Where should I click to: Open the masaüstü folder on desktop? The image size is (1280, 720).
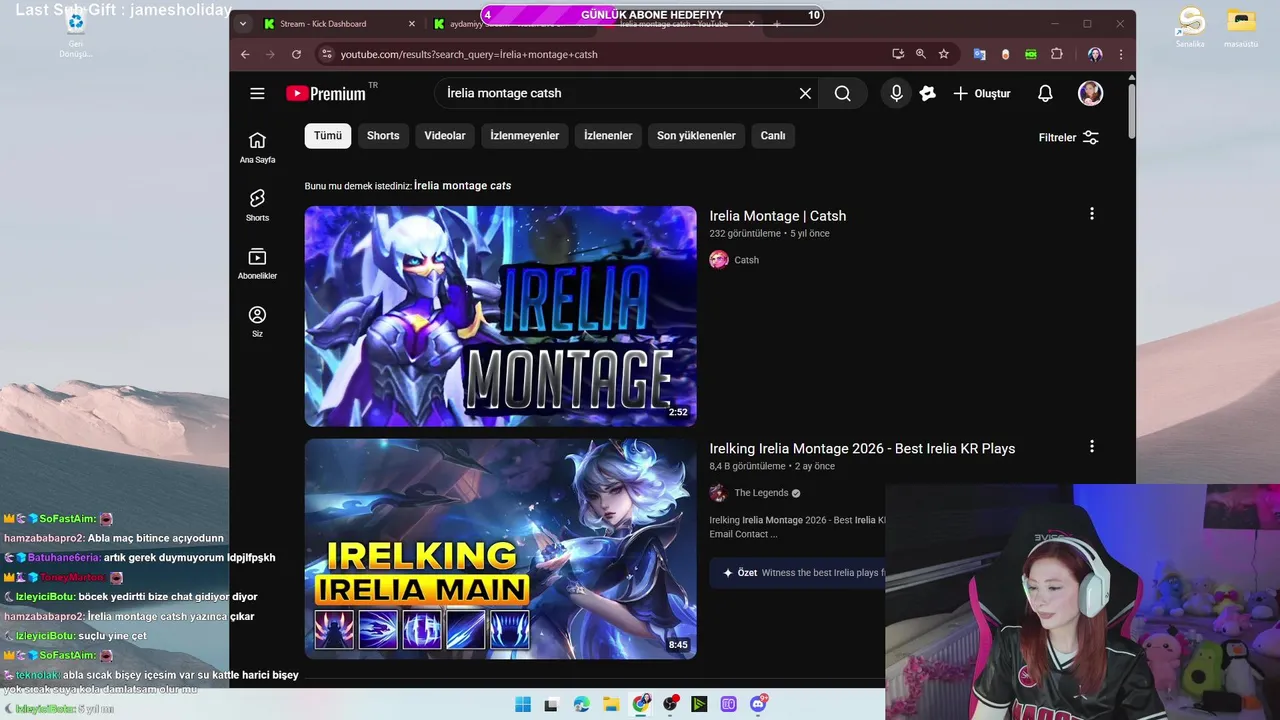click(1241, 28)
